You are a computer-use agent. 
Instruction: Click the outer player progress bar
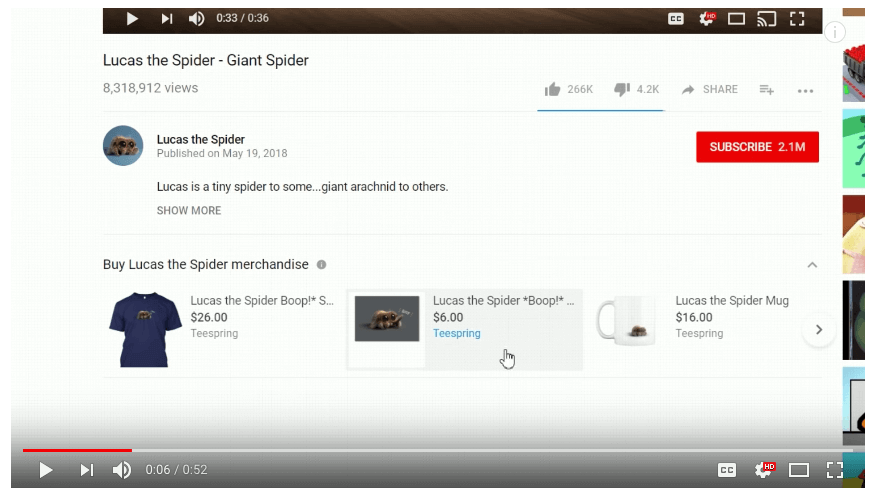click(438, 450)
